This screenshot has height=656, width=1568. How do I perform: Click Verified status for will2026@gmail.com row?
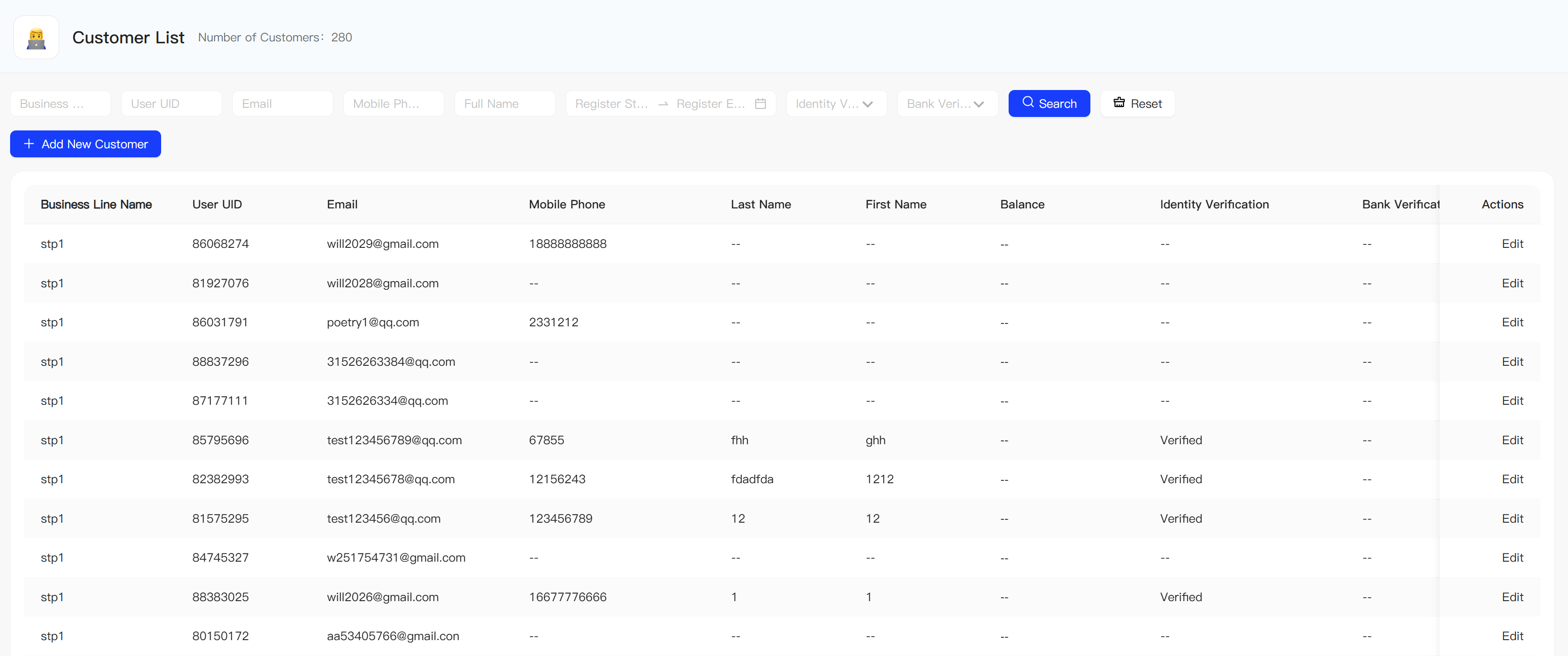coord(1181,598)
